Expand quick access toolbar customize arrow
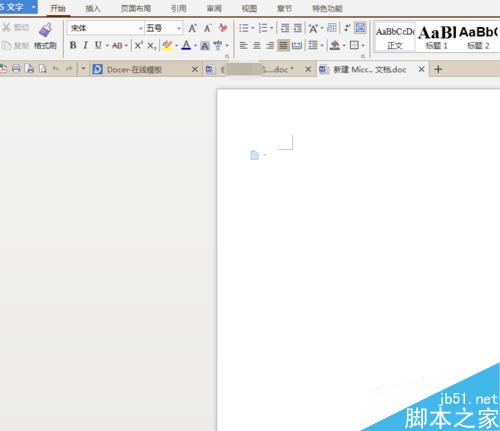 point(83,69)
